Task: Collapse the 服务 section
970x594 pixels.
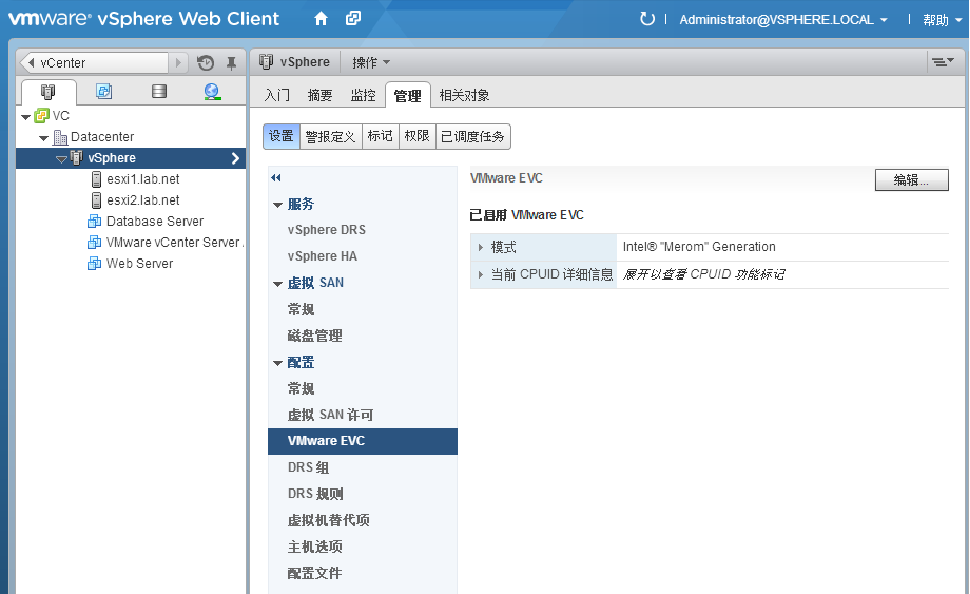Action: (278, 205)
